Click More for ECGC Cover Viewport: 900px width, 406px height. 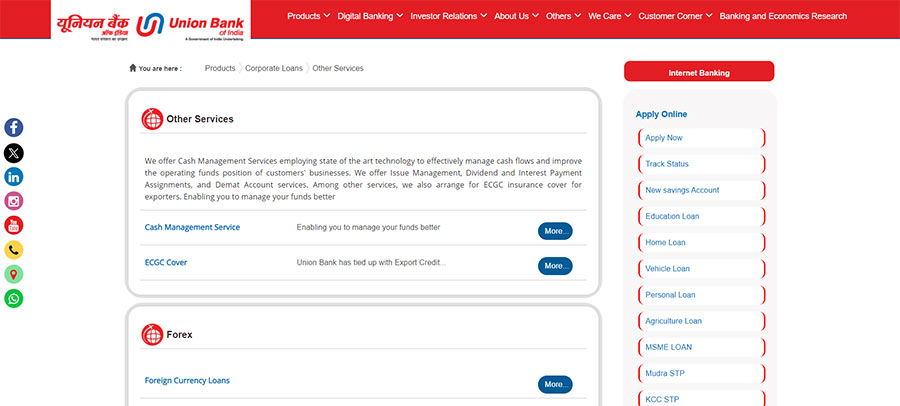click(x=555, y=266)
